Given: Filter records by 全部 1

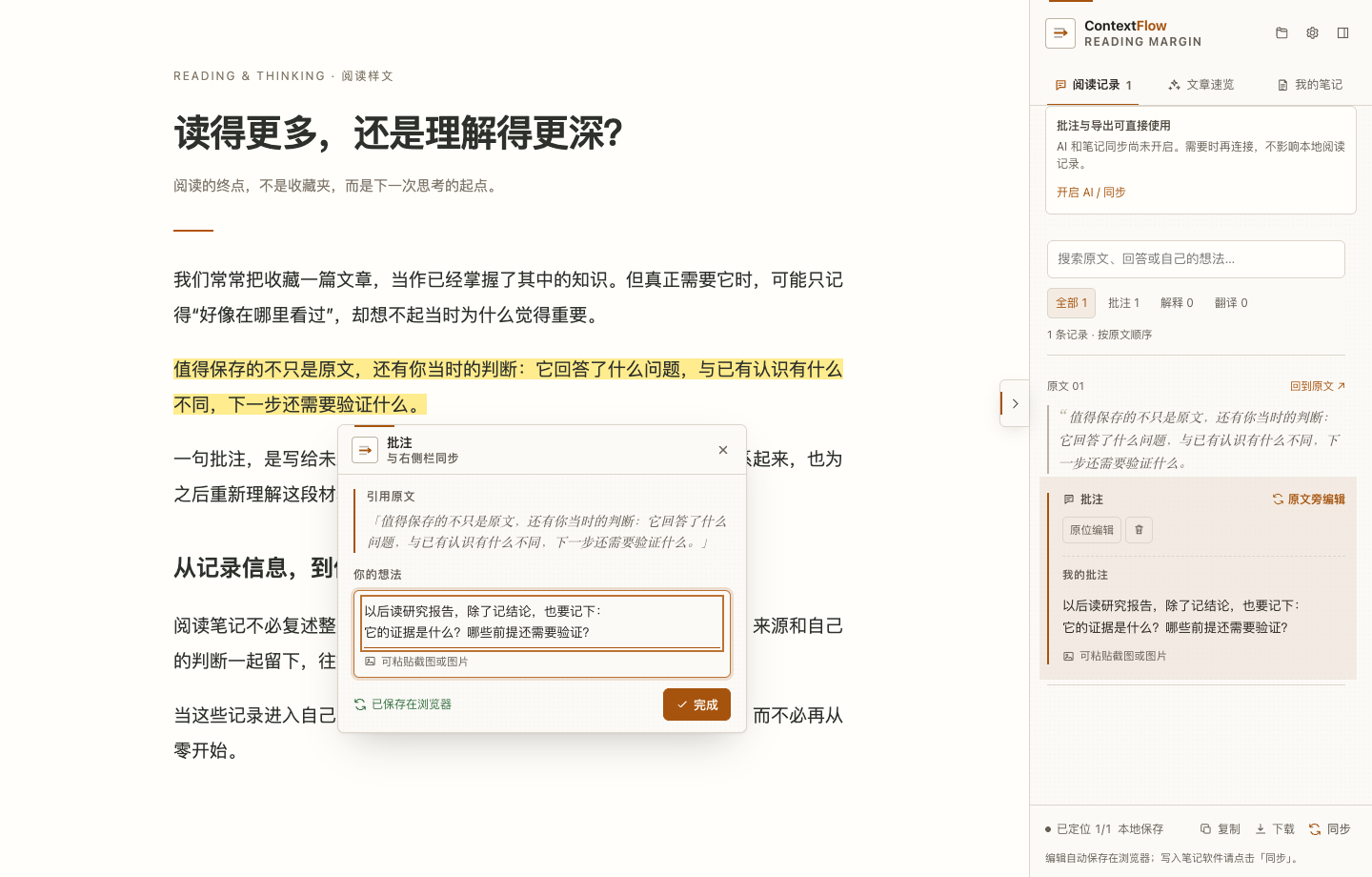Looking at the screenshot, I should coord(1071,303).
